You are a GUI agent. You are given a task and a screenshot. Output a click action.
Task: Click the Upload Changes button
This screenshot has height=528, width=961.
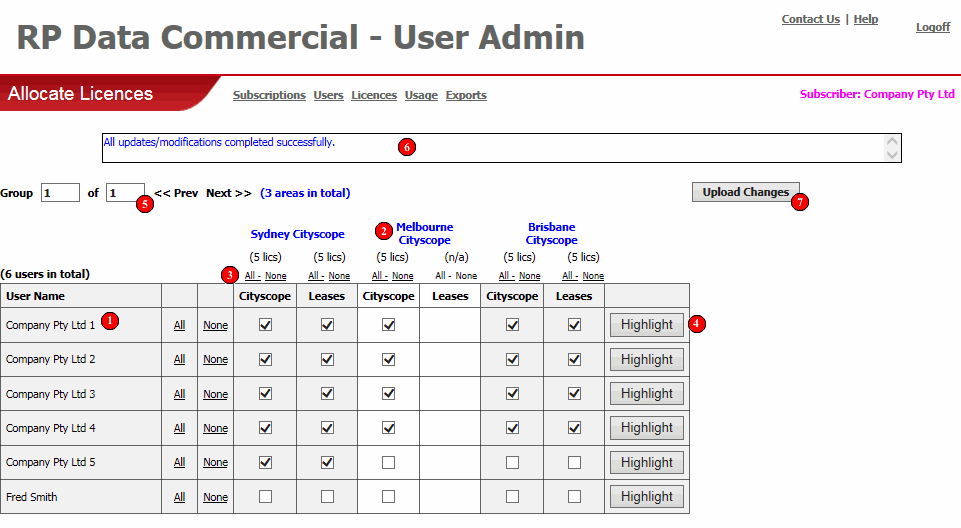pyautogui.click(x=745, y=192)
